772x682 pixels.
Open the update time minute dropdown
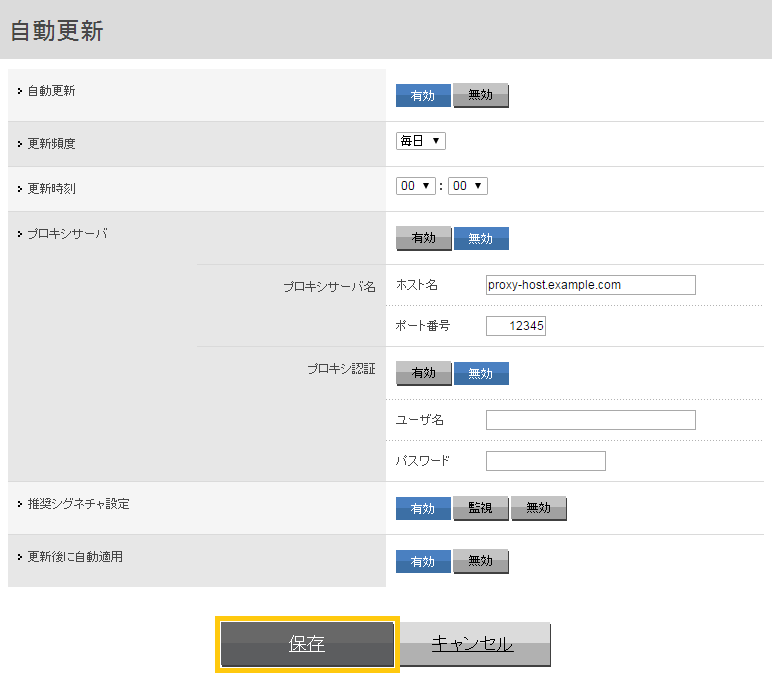pyautogui.click(x=467, y=186)
